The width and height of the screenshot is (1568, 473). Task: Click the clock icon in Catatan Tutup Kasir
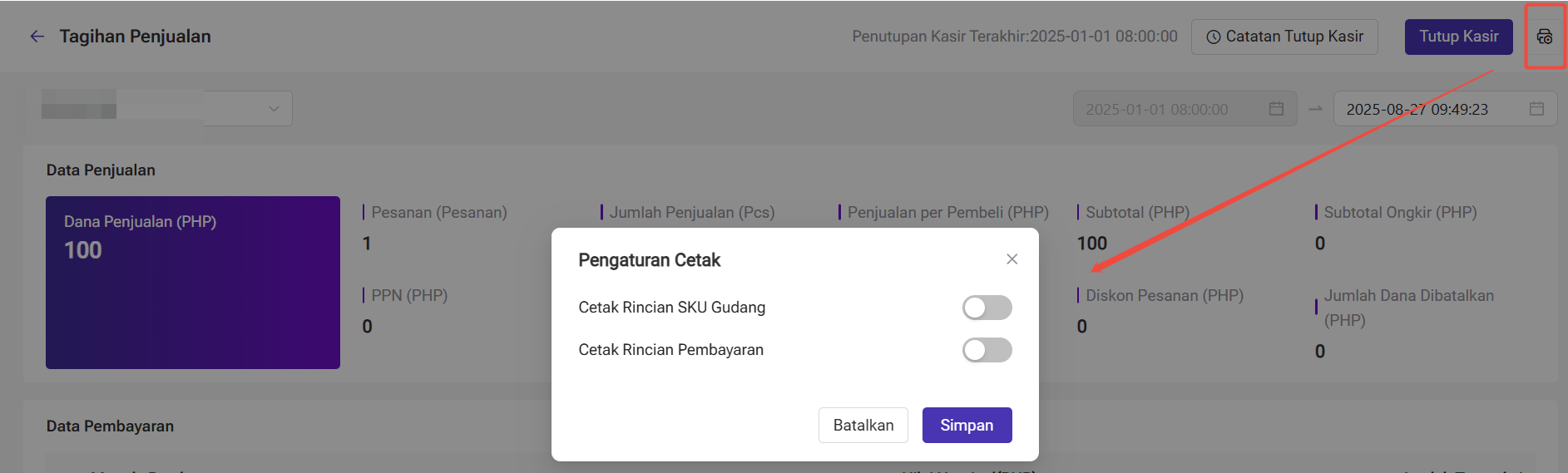pyautogui.click(x=1214, y=37)
